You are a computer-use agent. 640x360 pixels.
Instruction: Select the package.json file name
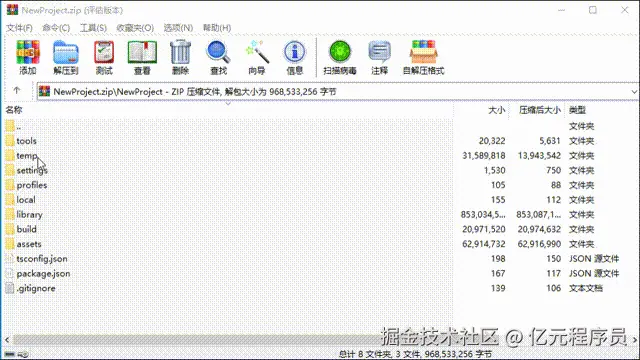click(43, 273)
